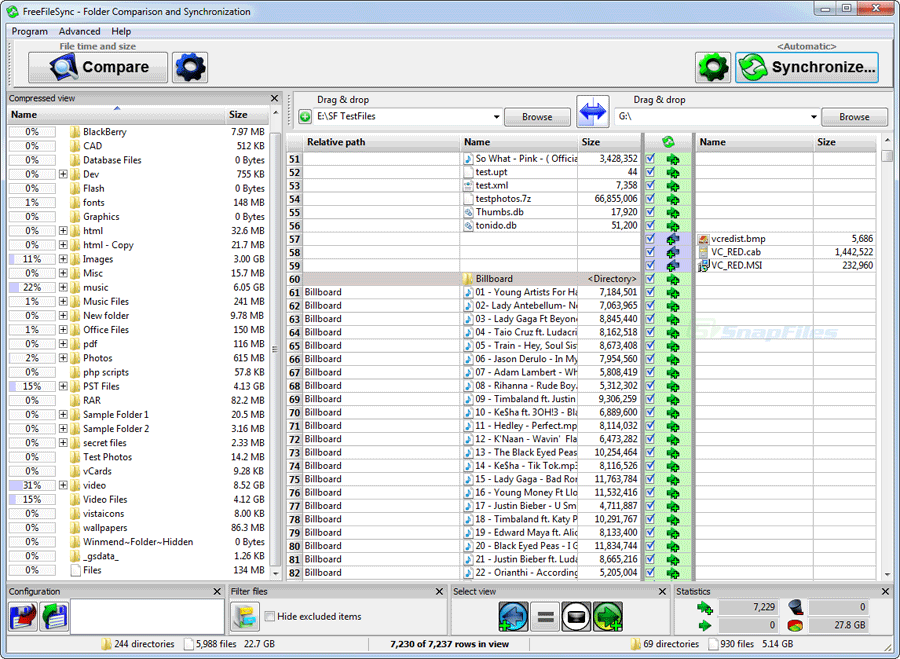The width and height of the screenshot is (900, 659).
Task: Change sync action icon for VC_RED.cab row
Action: point(673,252)
